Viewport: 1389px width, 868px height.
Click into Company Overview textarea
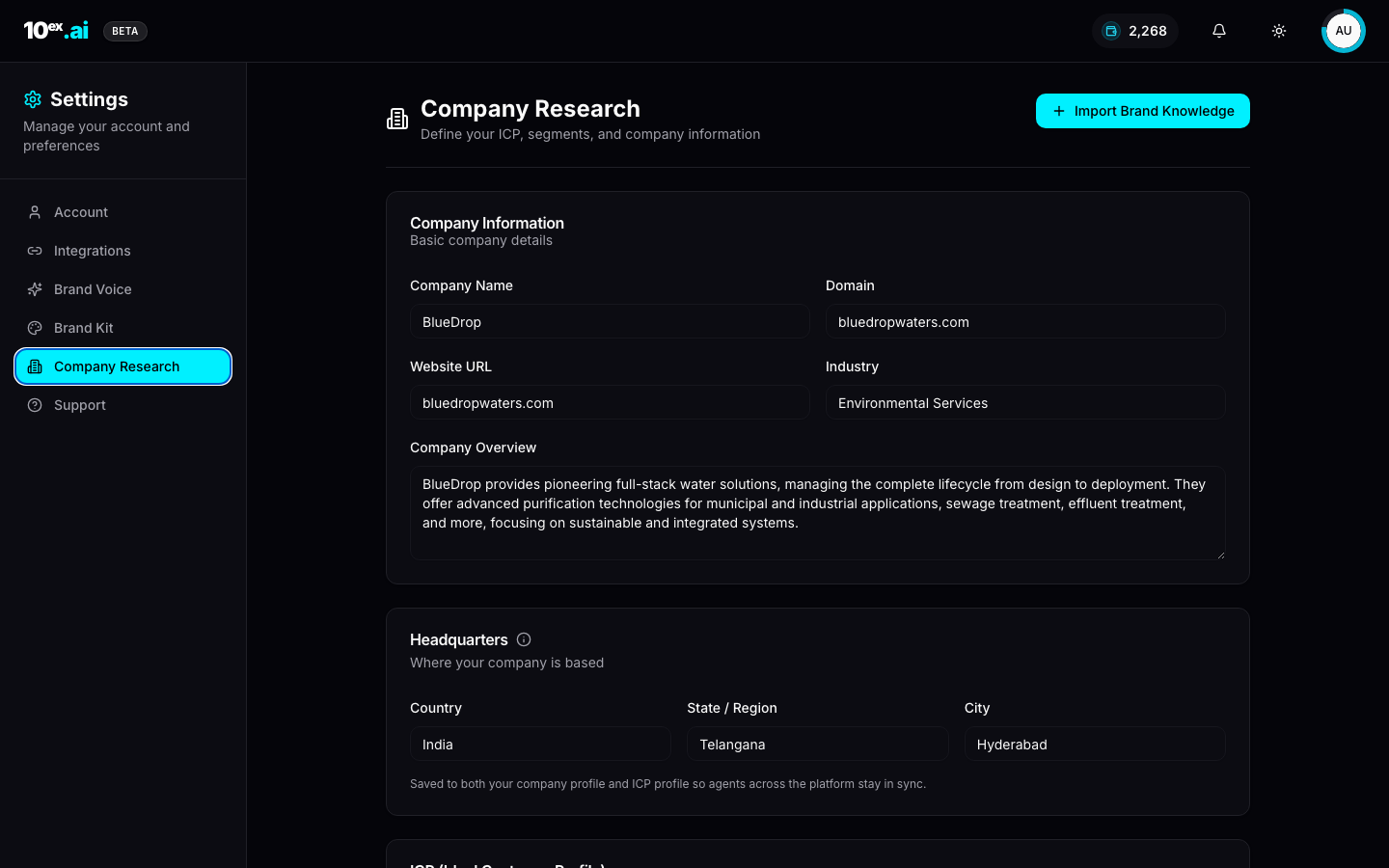click(818, 513)
